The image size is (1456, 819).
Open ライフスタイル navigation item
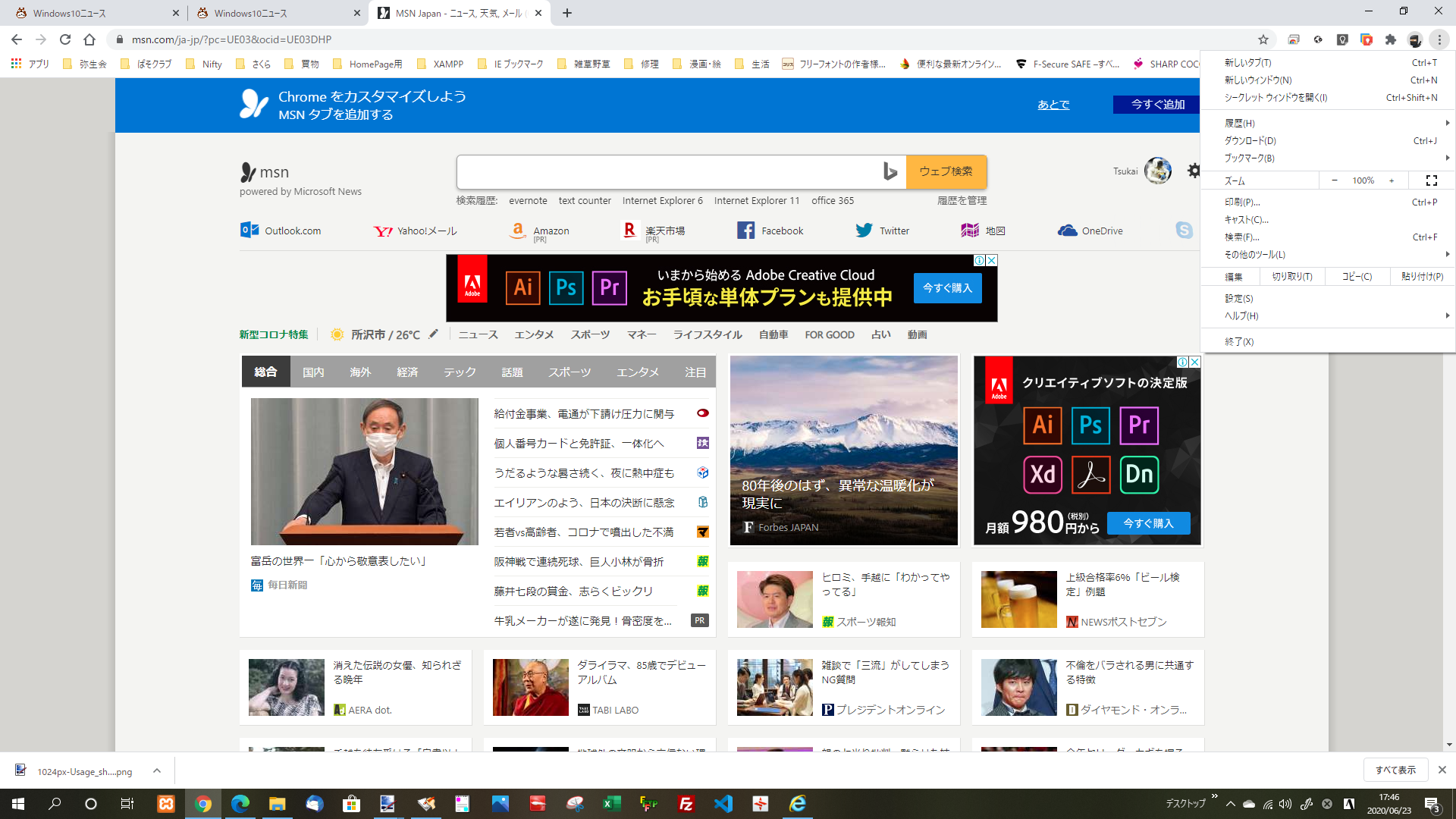coord(708,334)
